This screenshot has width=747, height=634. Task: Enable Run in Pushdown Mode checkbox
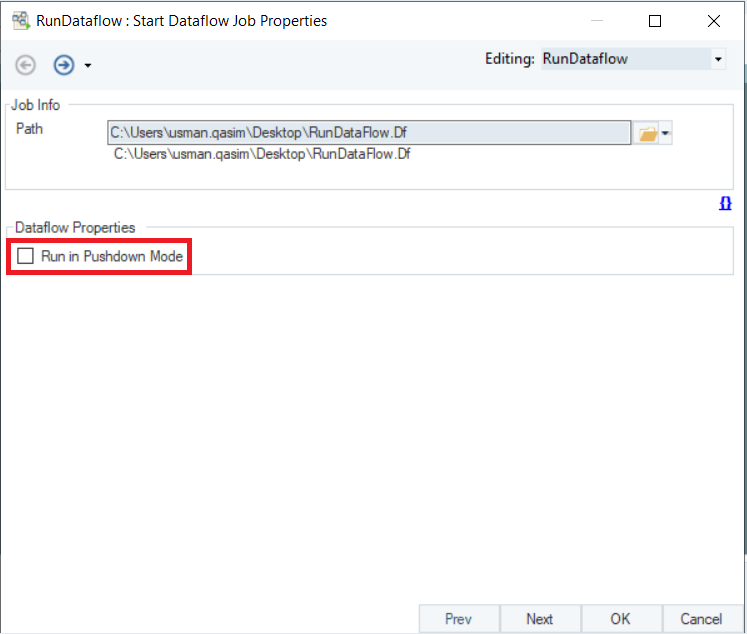tap(26, 257)
